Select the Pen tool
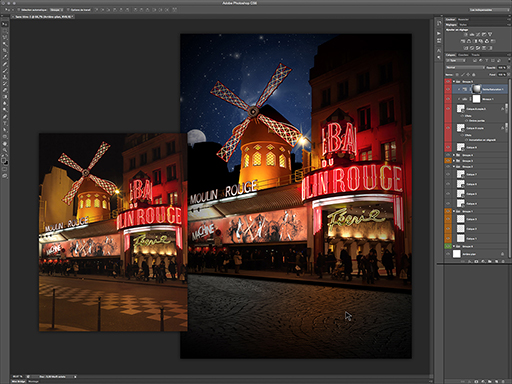The width and height of the screenshot is (512, 384). point(5,117)
